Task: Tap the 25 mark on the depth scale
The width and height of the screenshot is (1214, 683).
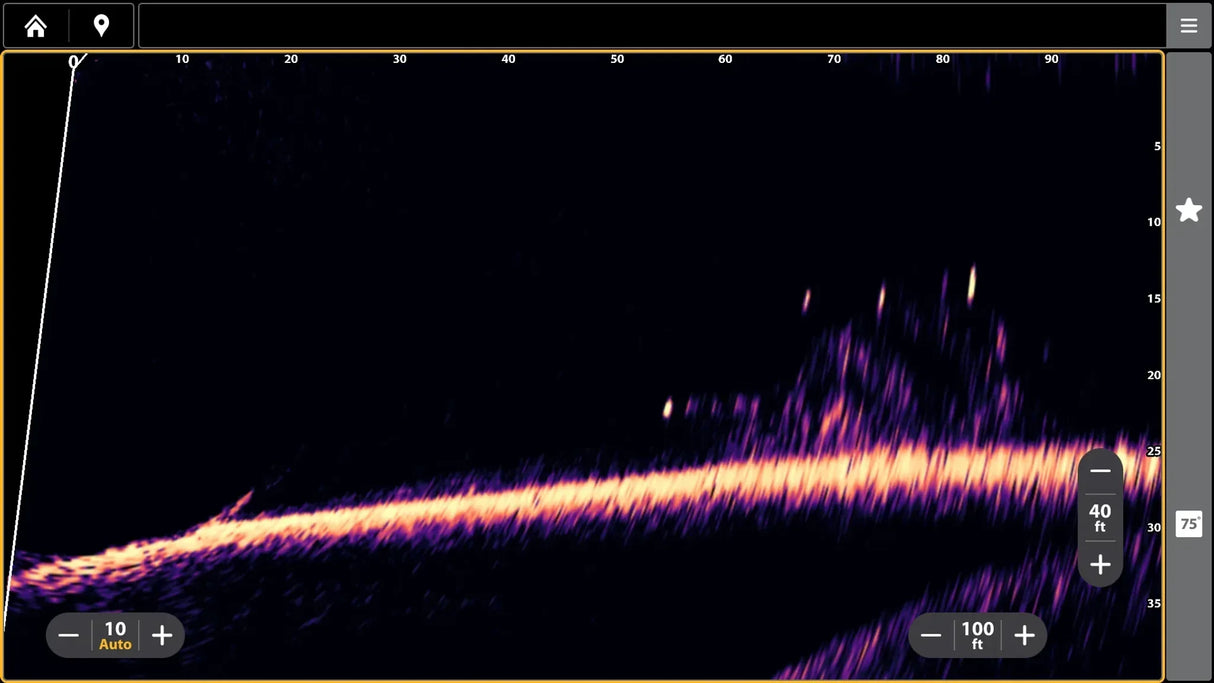Action: [1151, 450]
